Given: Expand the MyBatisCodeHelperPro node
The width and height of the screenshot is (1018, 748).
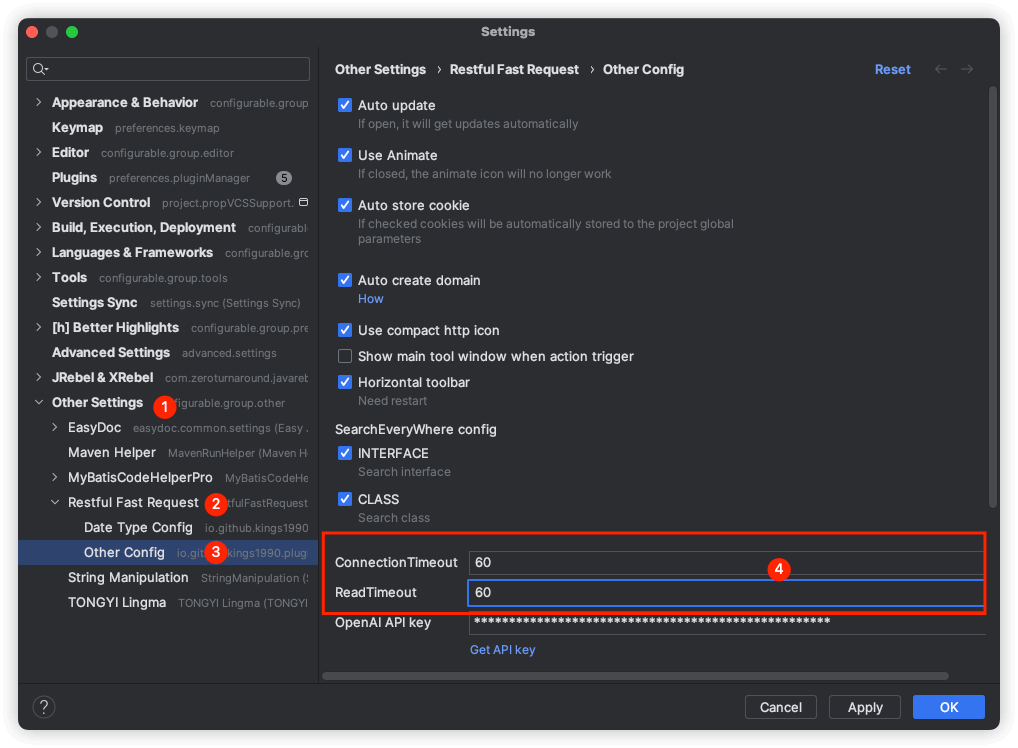Looking at the screenshot, I should point(55,477).
